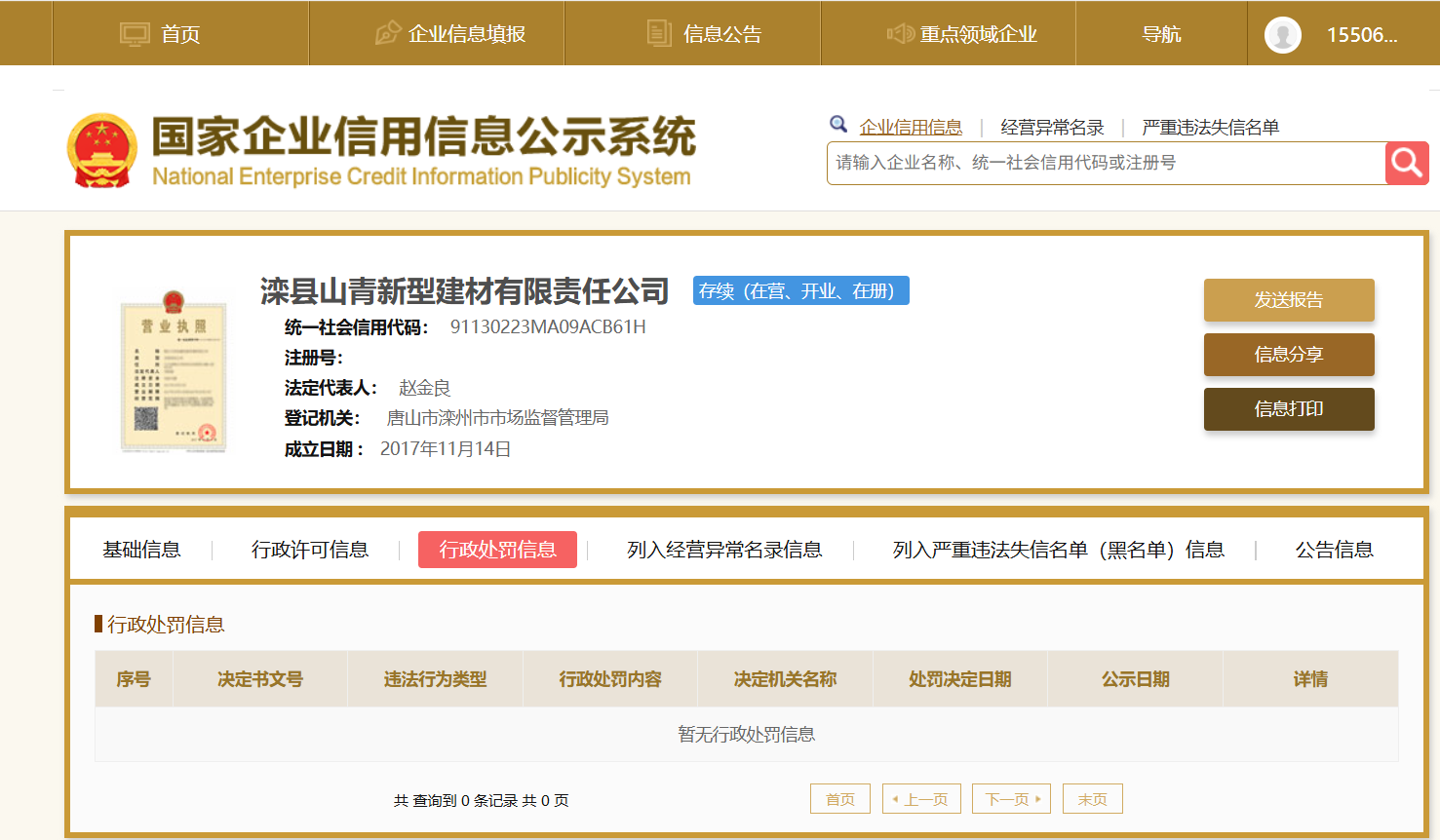Select the 经营异常名录 search type
Viewport: 1440px width, 840px height.
[x=1052, y=128]
